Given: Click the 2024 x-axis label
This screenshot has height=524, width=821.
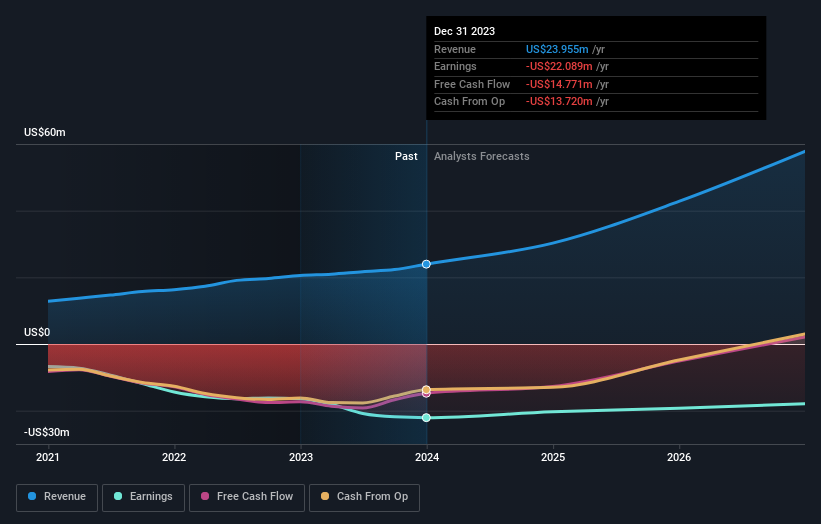Looking at the screenshot, I should tap(427, 458).
